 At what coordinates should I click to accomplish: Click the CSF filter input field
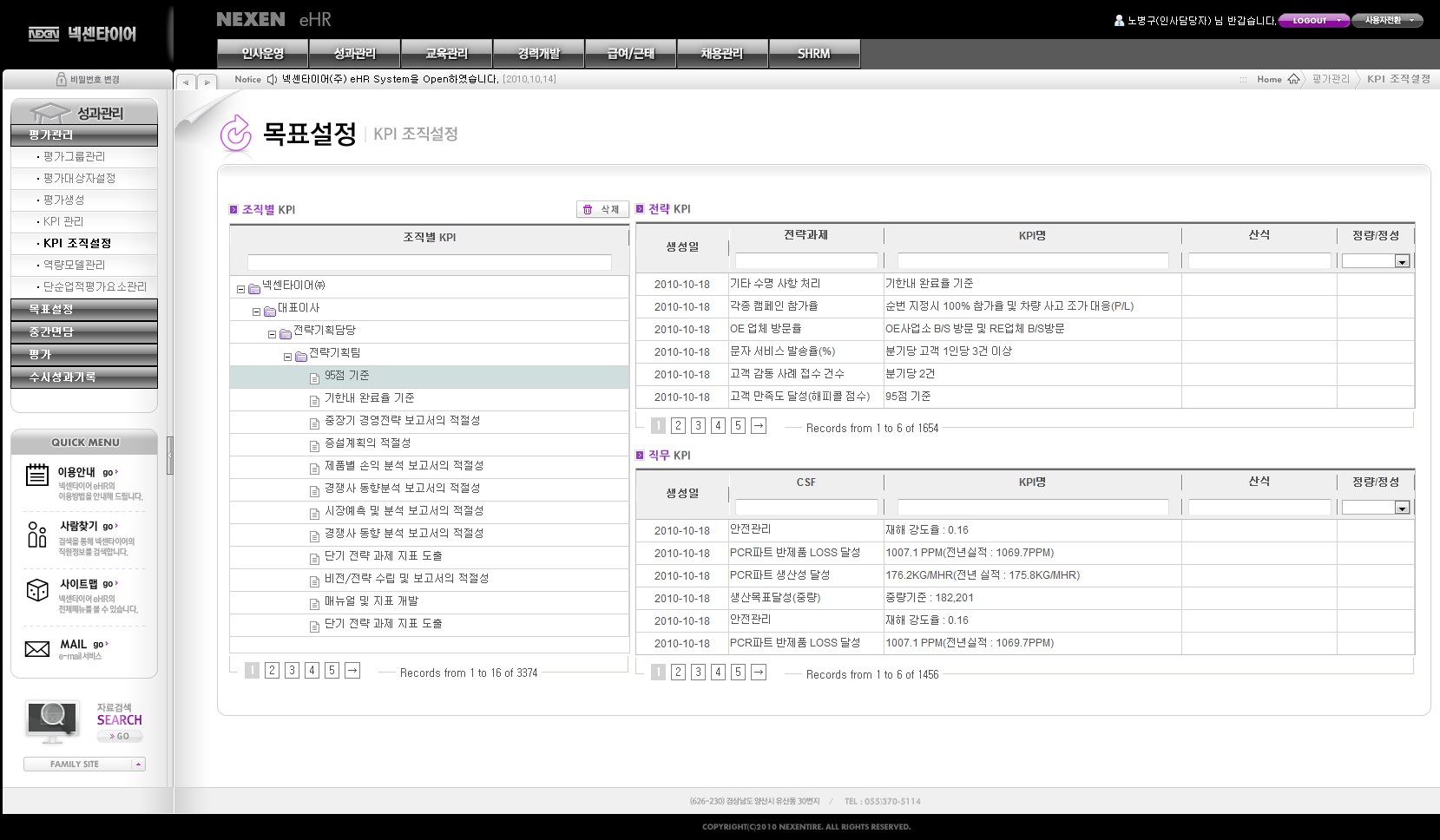coord(806,507)
